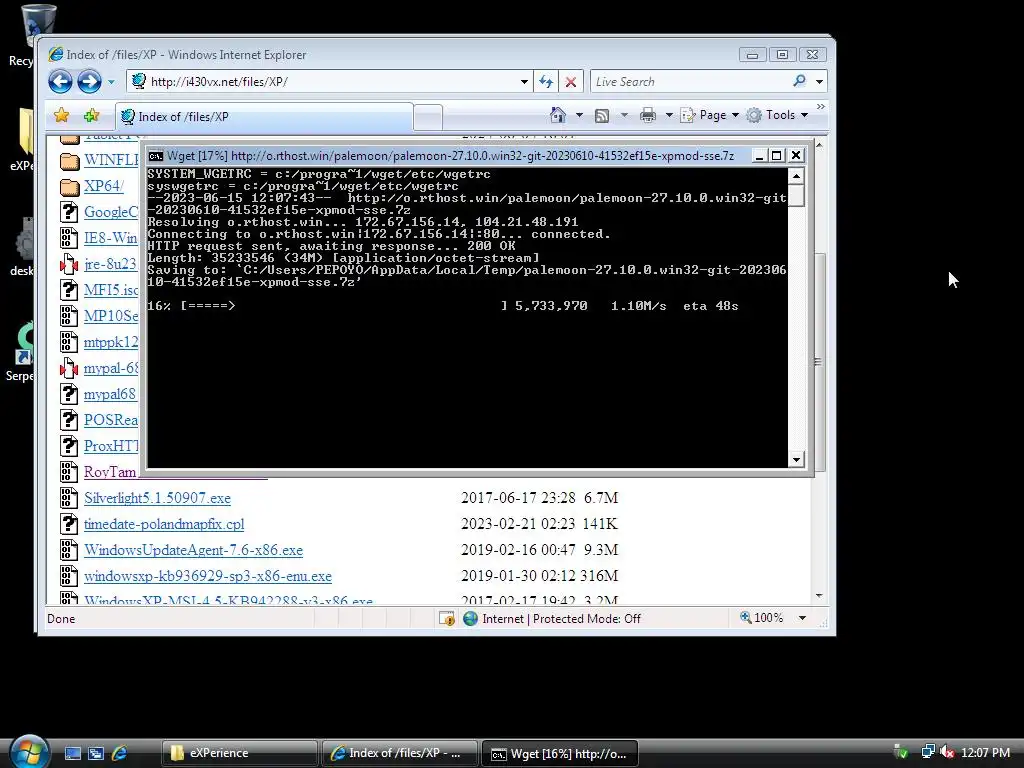Open the Tools menu

(x=777, y=115)
